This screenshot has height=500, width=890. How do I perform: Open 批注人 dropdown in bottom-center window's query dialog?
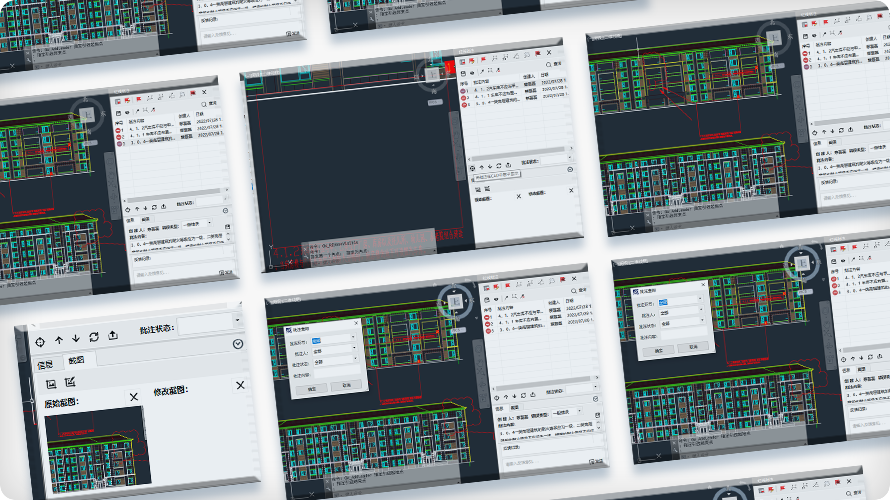point(335,351)
